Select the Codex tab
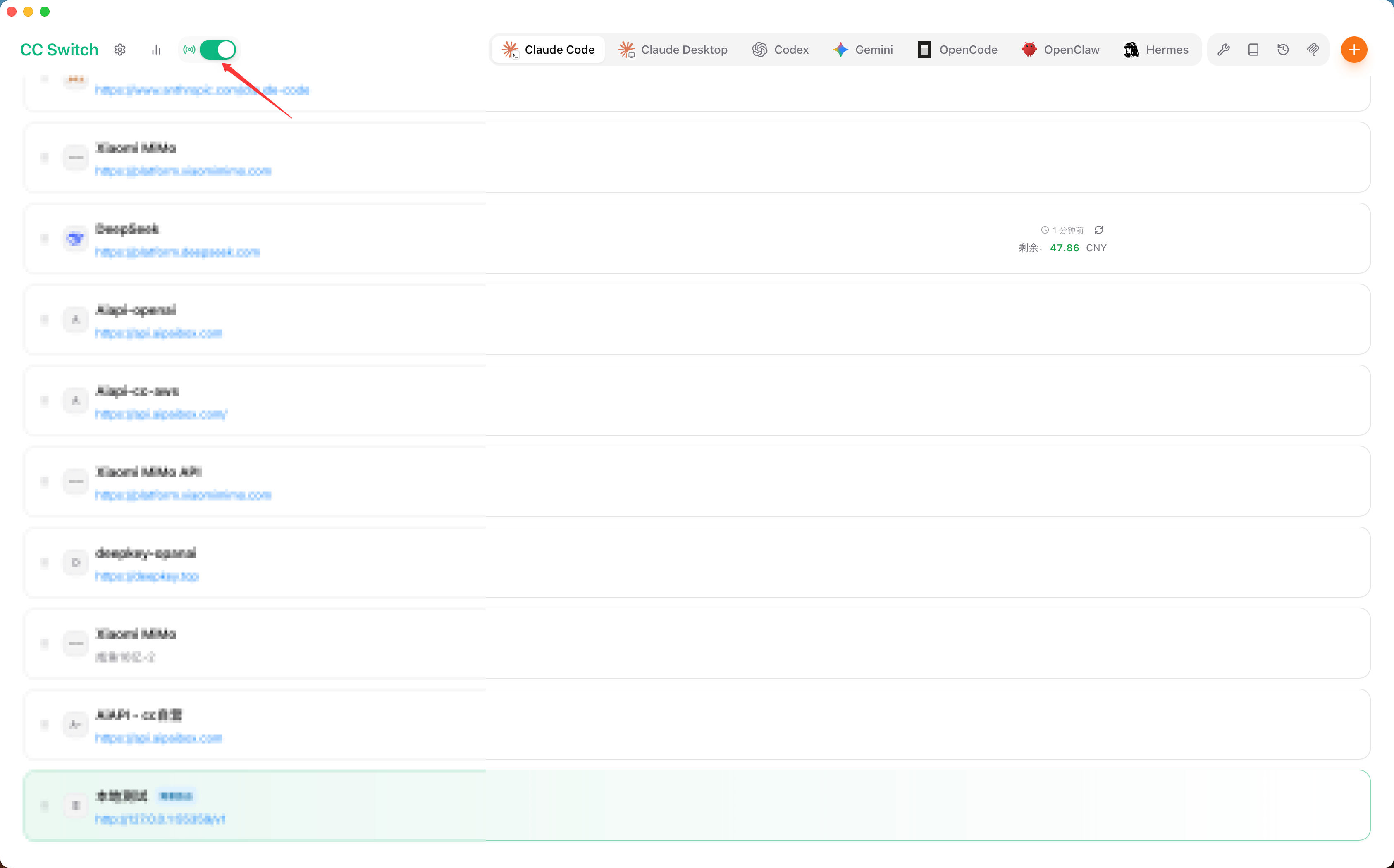Viewport: 1394px width, 868px height. [781, 50]
